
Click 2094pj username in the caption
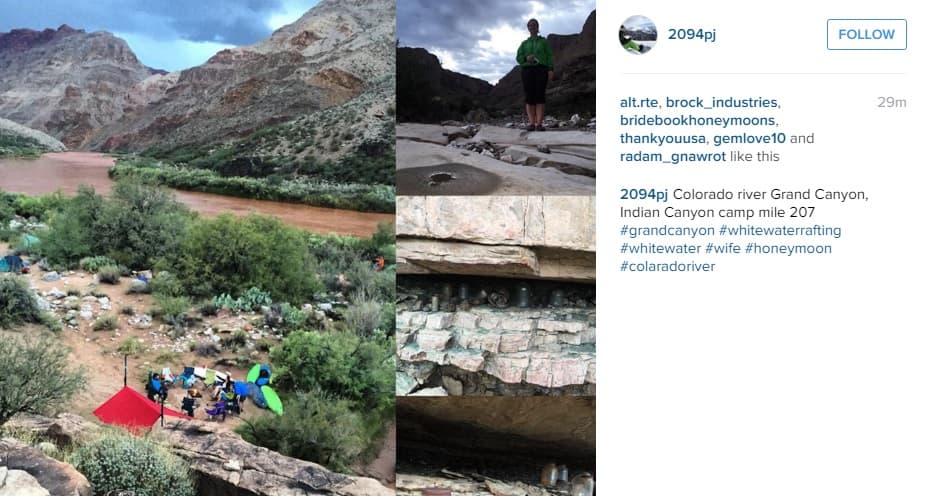click(644, 194)
